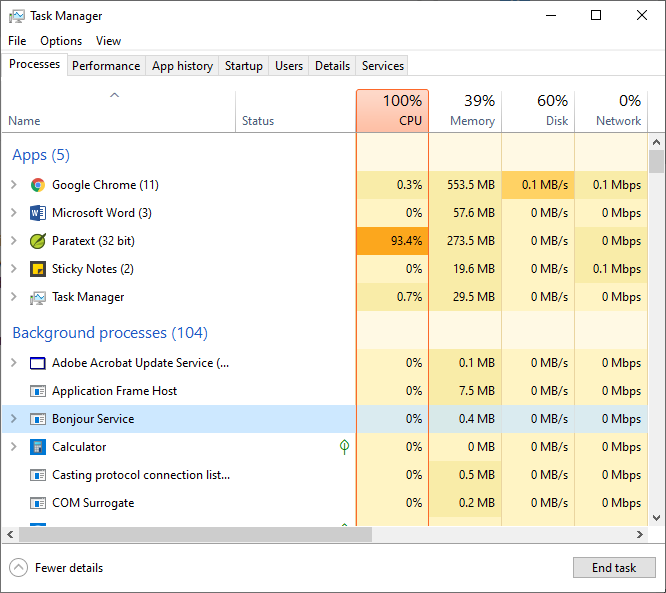Click the Background processes (104) heading
Image resolution: width=666 pixels, height=593 pixels.
point(110,333)
